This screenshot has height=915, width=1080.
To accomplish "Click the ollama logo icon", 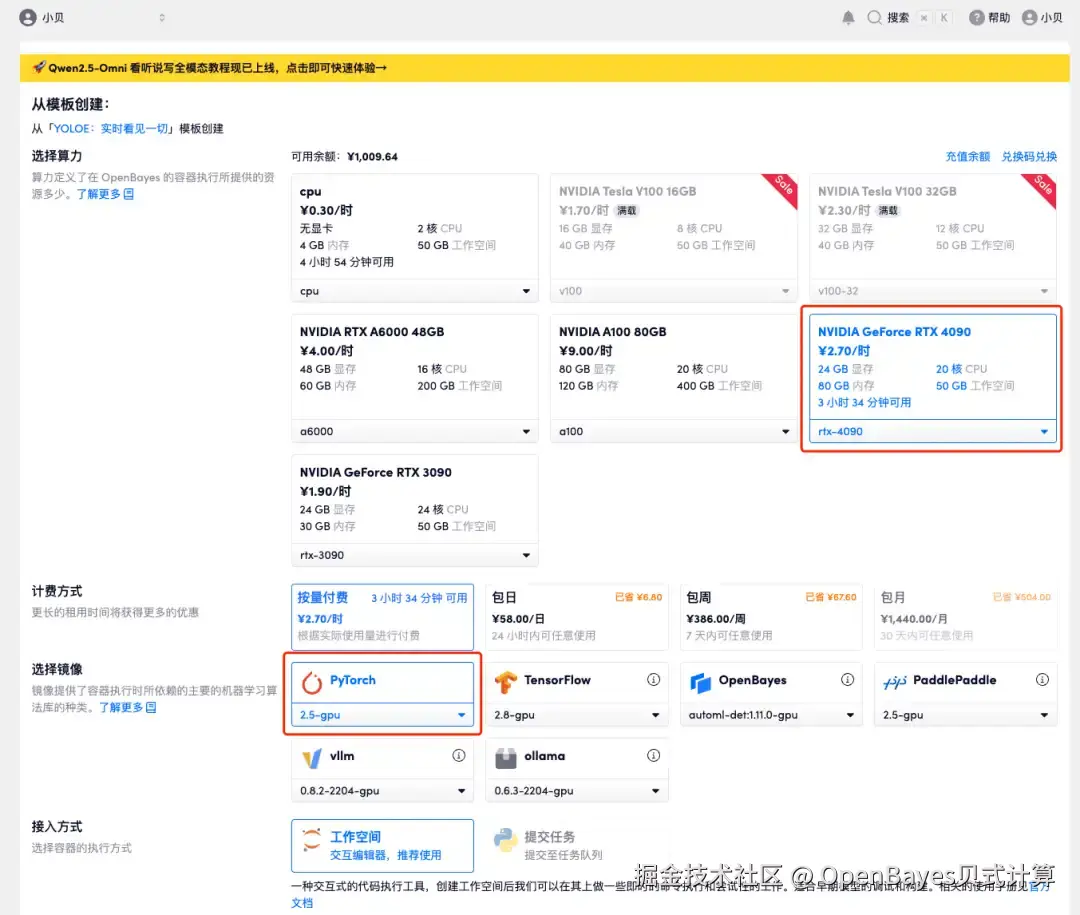I will [x=506, y=758].
